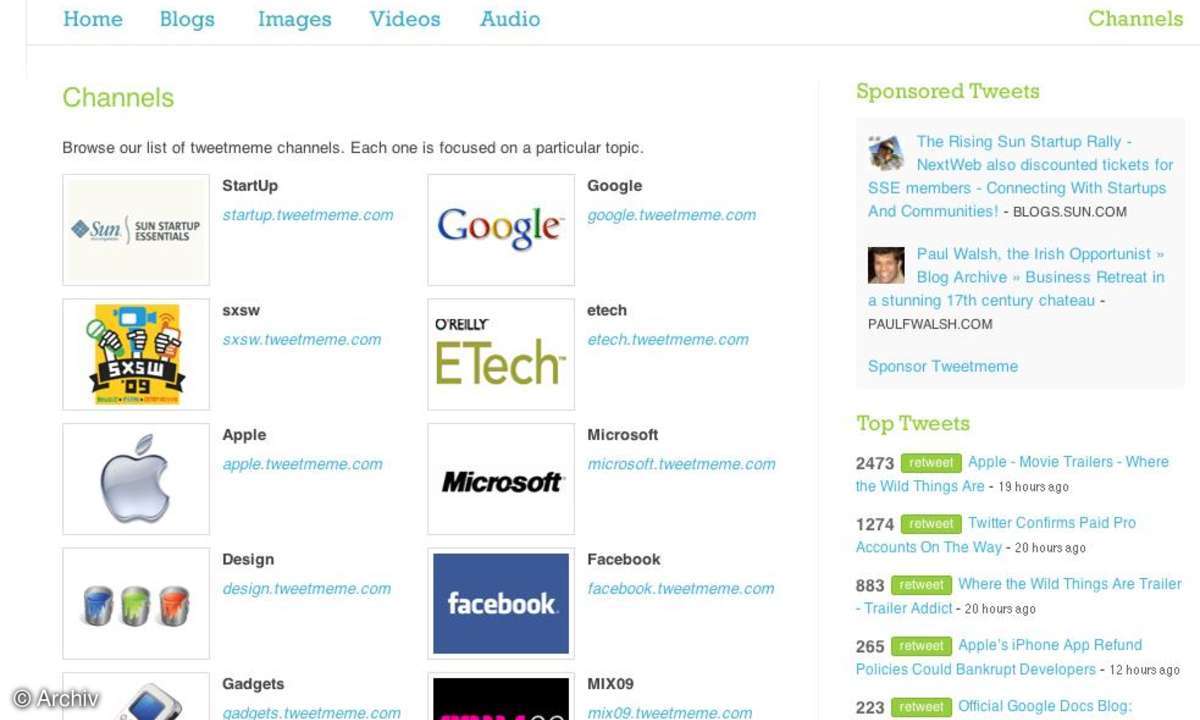Click the 883 retweet count

tap(870, 585)
